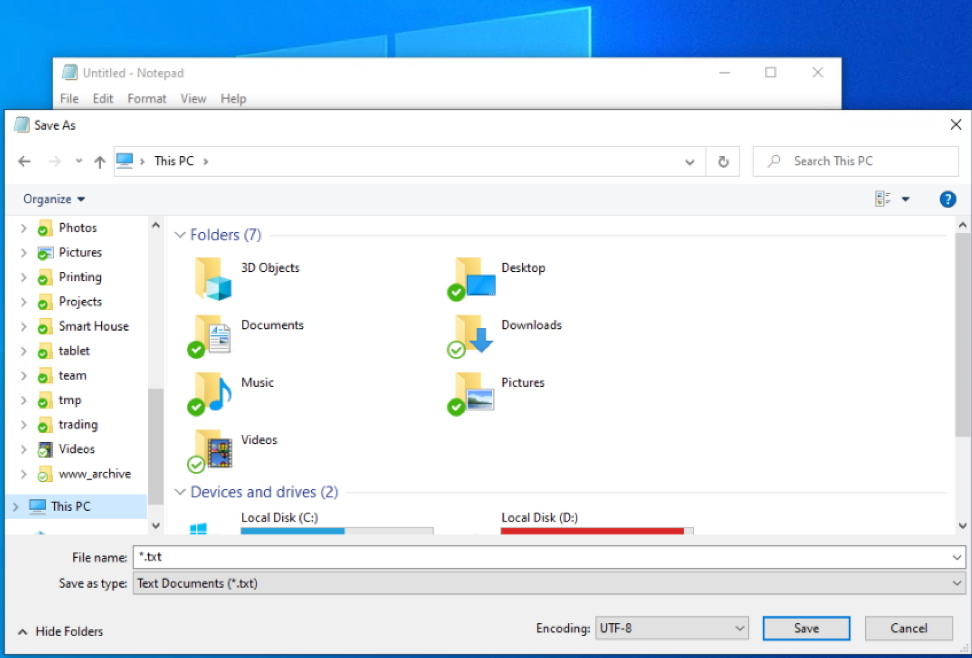Select the Videos folder in main pane

213,450
